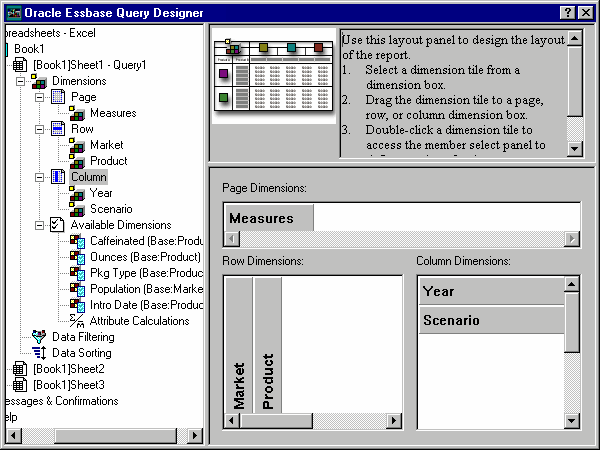Click the Sheet2 worksheet icon

coord(20,369)
